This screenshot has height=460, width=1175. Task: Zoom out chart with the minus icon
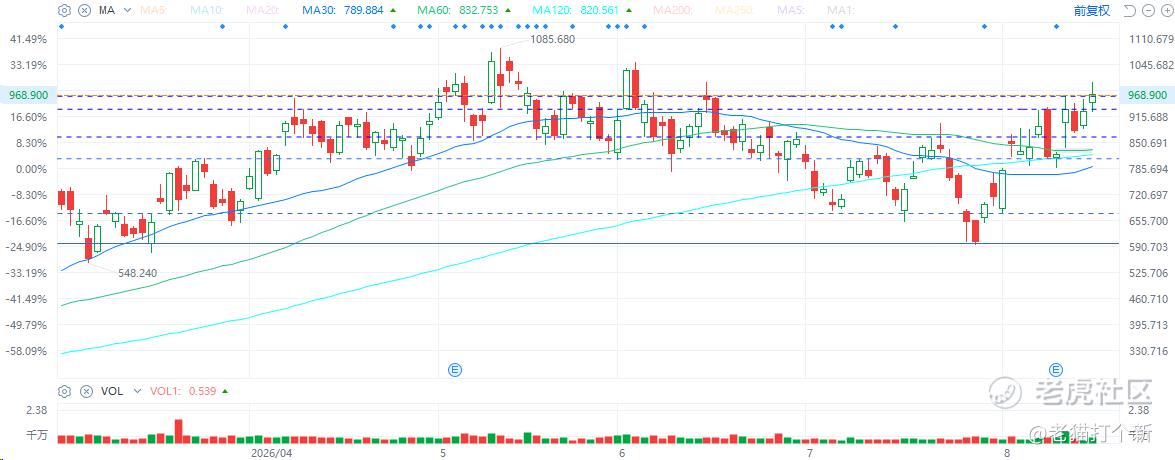point(1150,10)
